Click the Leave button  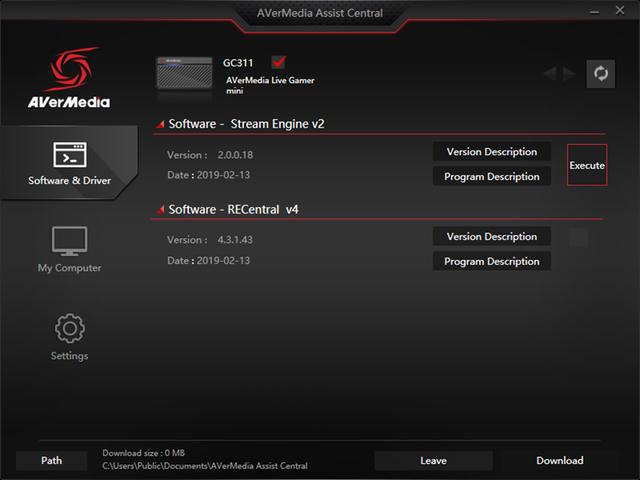[x=433, y=461]
